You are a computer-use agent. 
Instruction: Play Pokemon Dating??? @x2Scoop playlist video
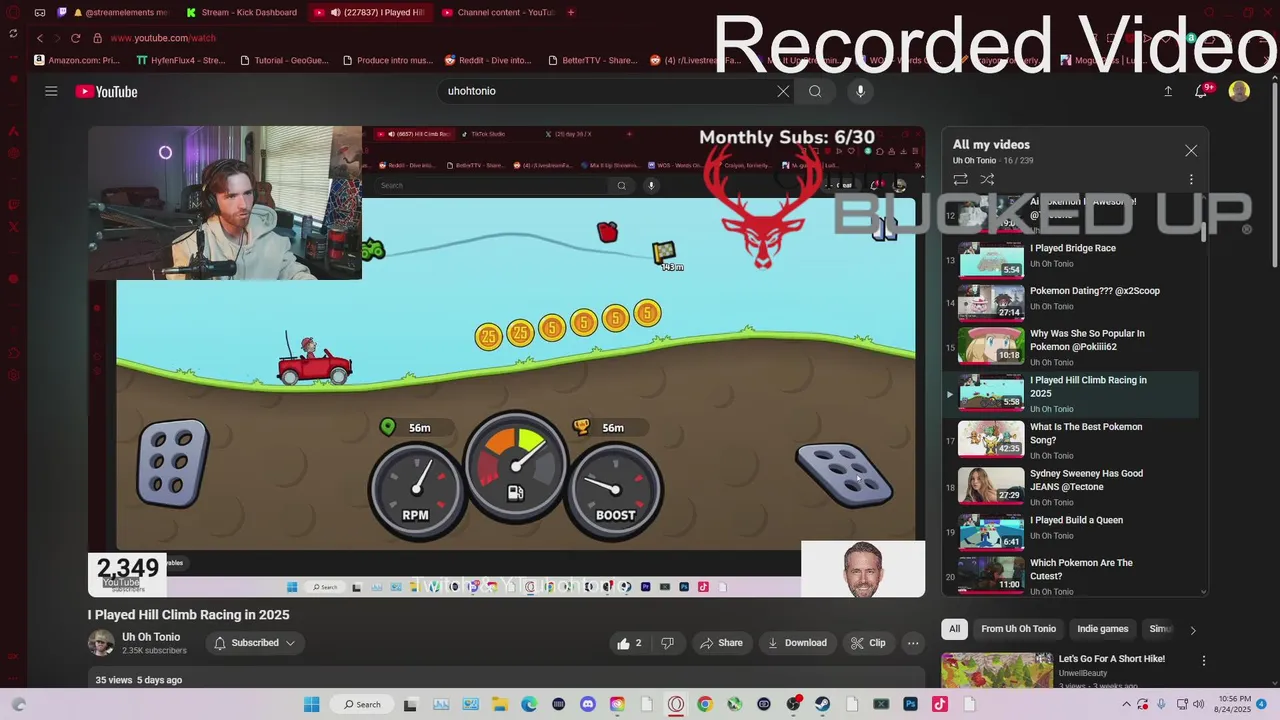point(1070,302)
